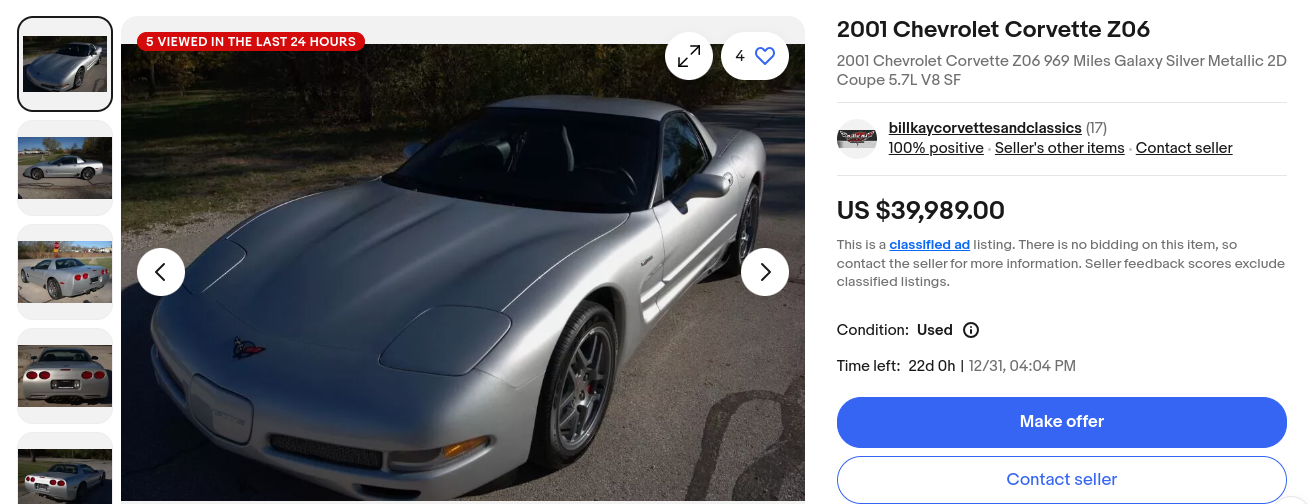The height and width of the screenshot is (504, 1309).
Task: Select fifth partially visible thumbnail
Action: (65, 468)
